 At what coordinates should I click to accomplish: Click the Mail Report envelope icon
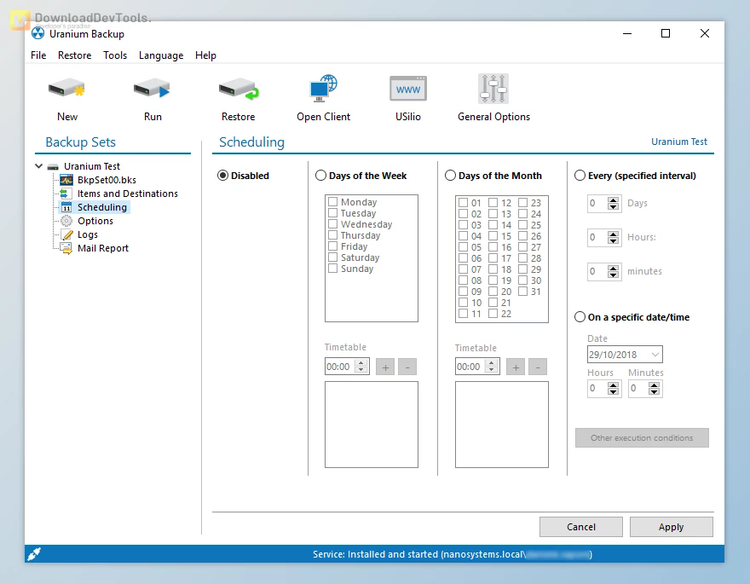tap(66, 248)
